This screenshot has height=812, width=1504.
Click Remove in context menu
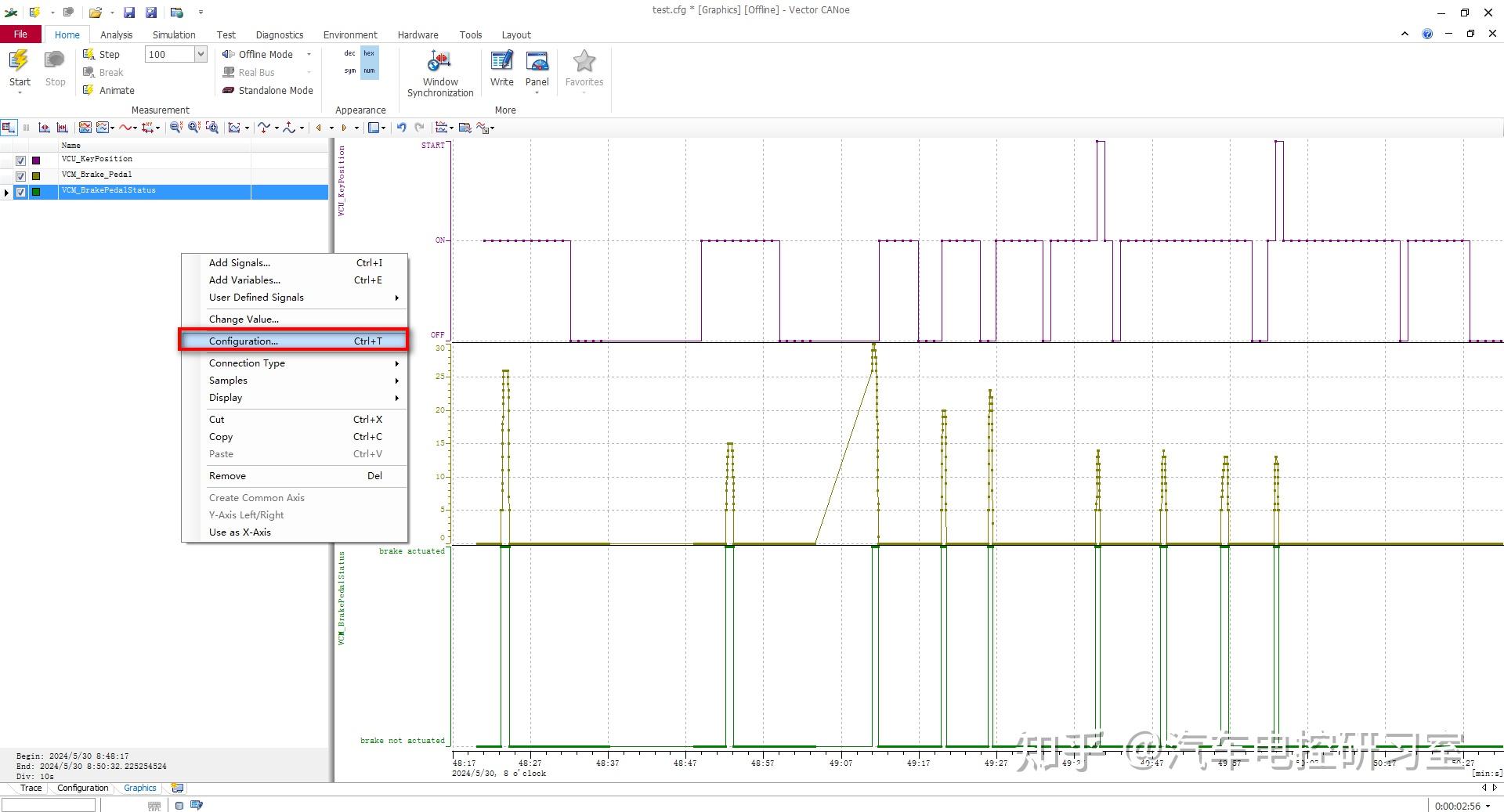pyautogui.click(x=295, y=476)
